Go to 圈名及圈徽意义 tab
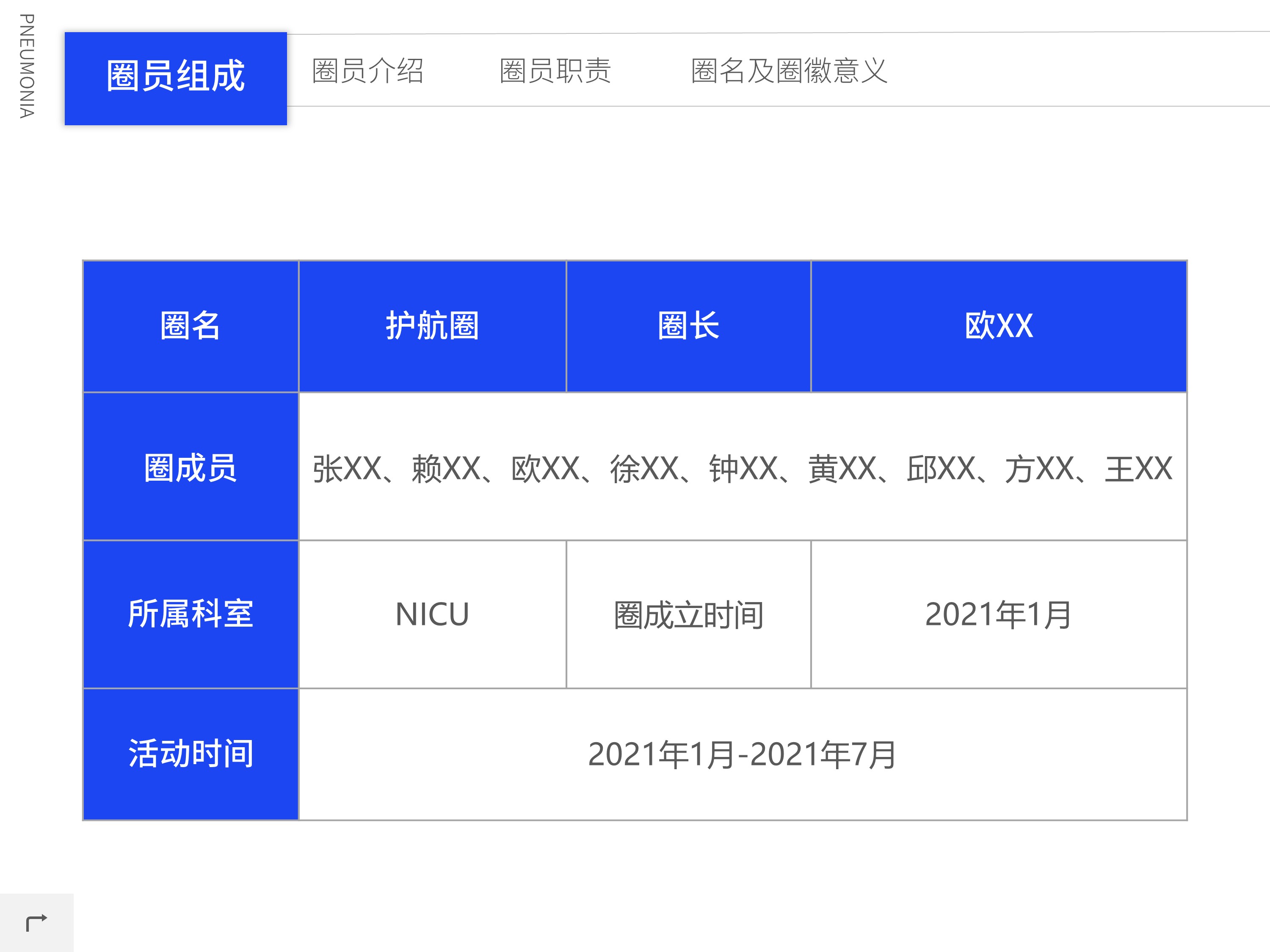This screenshot has height=952, width=1270. [790, 71]
